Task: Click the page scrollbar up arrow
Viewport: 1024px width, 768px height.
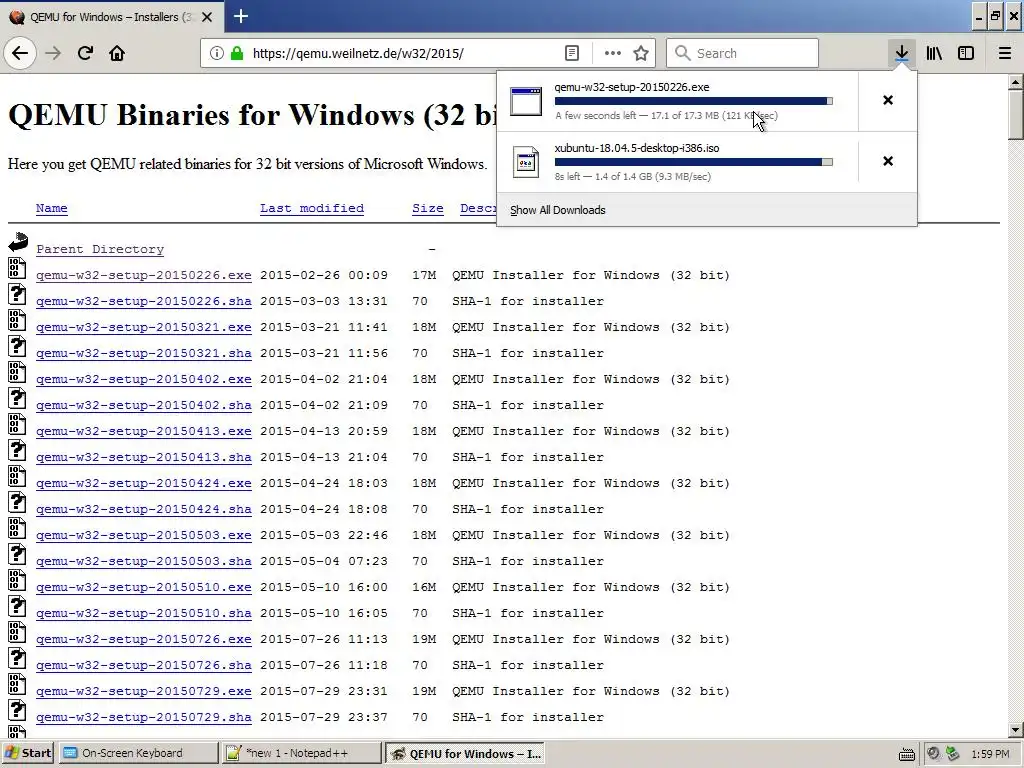Action: pyautogui.click(x=1016, y=82)
